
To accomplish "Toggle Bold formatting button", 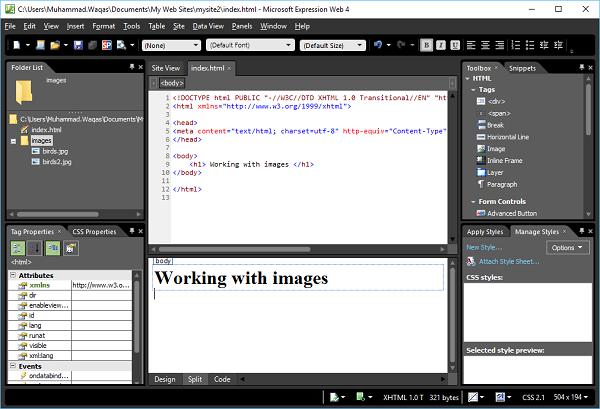I will click(x=426, y=45).
